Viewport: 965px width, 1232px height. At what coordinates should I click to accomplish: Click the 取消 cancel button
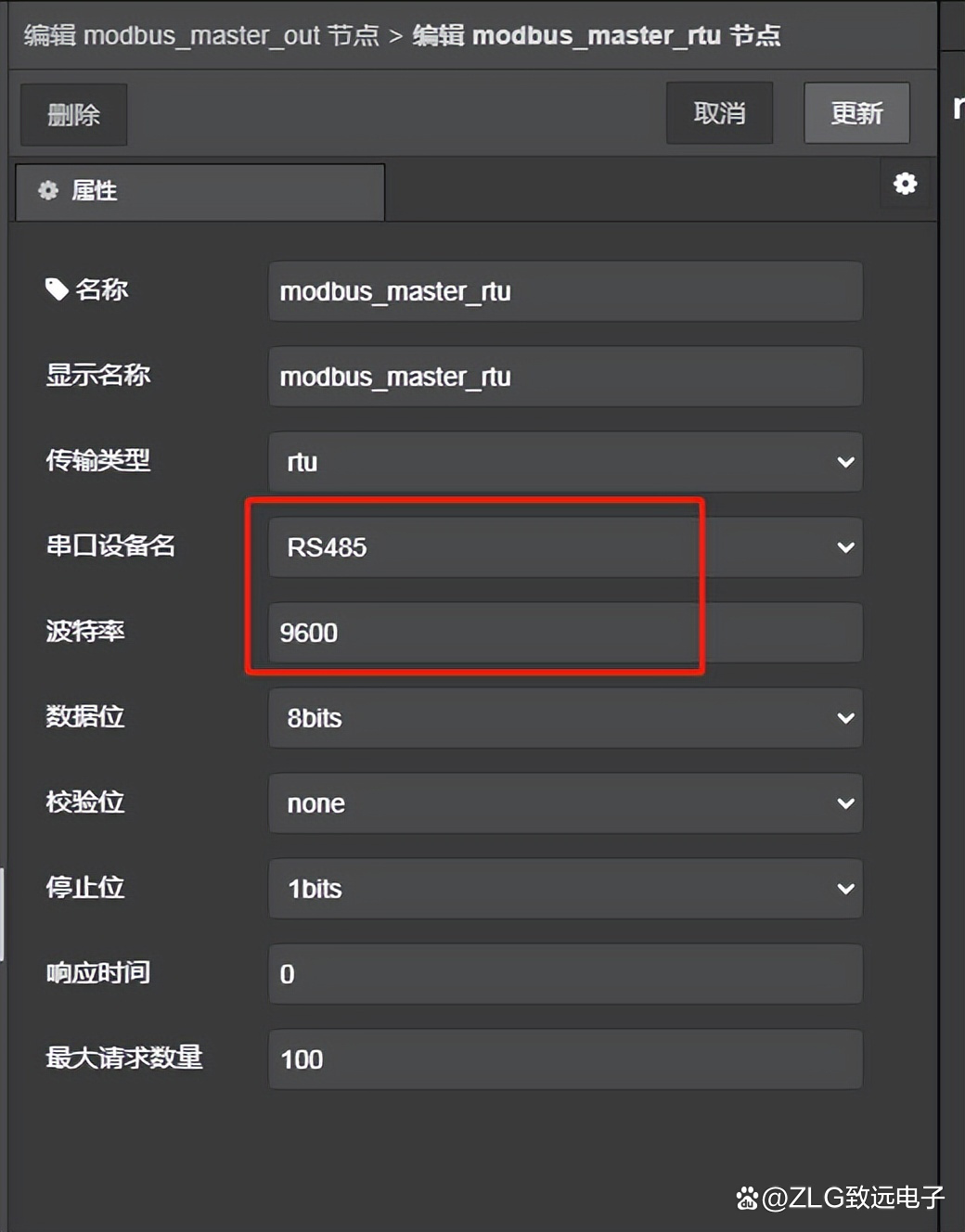click(719, 113)
